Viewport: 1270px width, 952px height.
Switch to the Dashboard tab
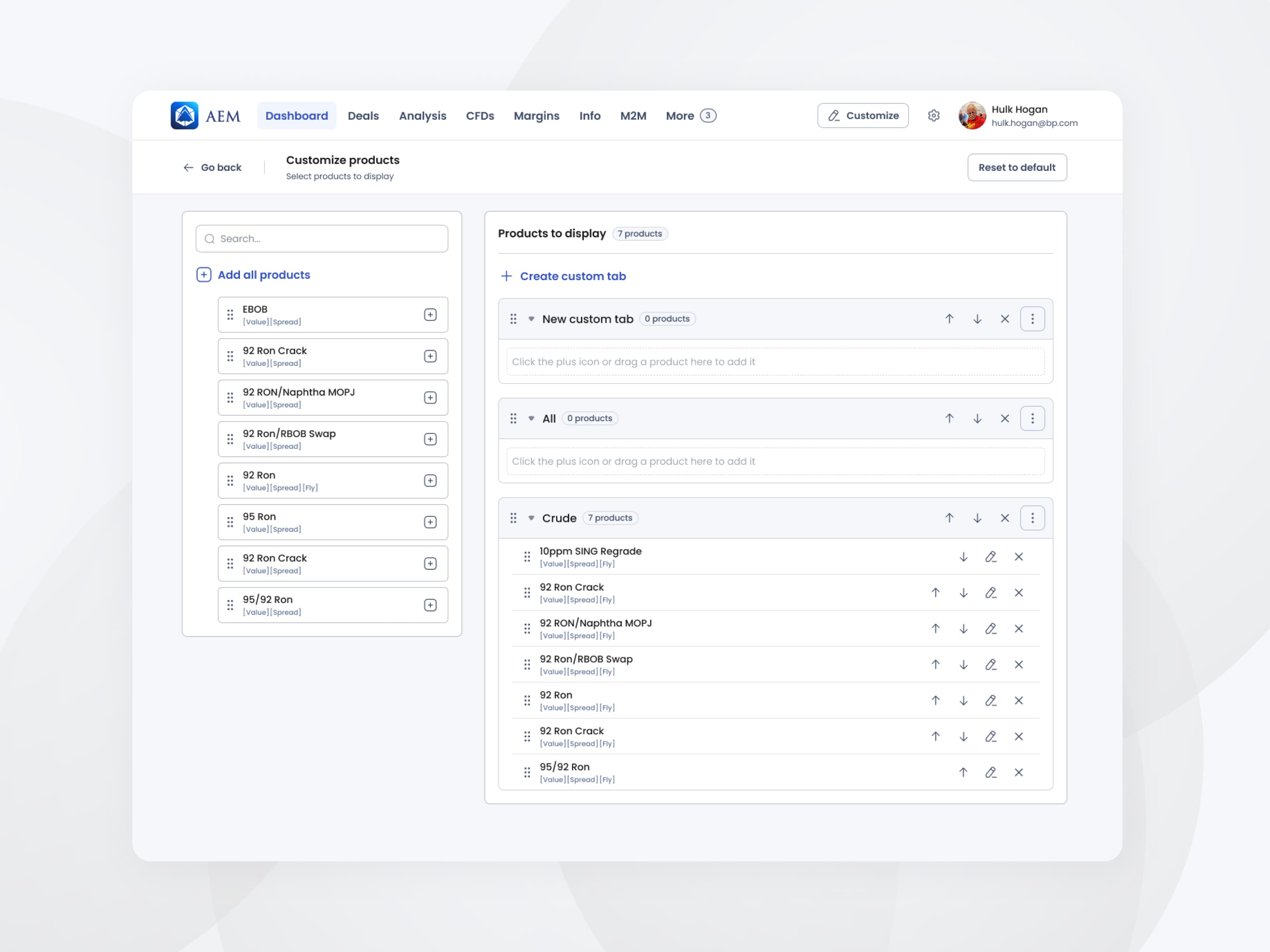pyautogui.click(x=296, y=115)
